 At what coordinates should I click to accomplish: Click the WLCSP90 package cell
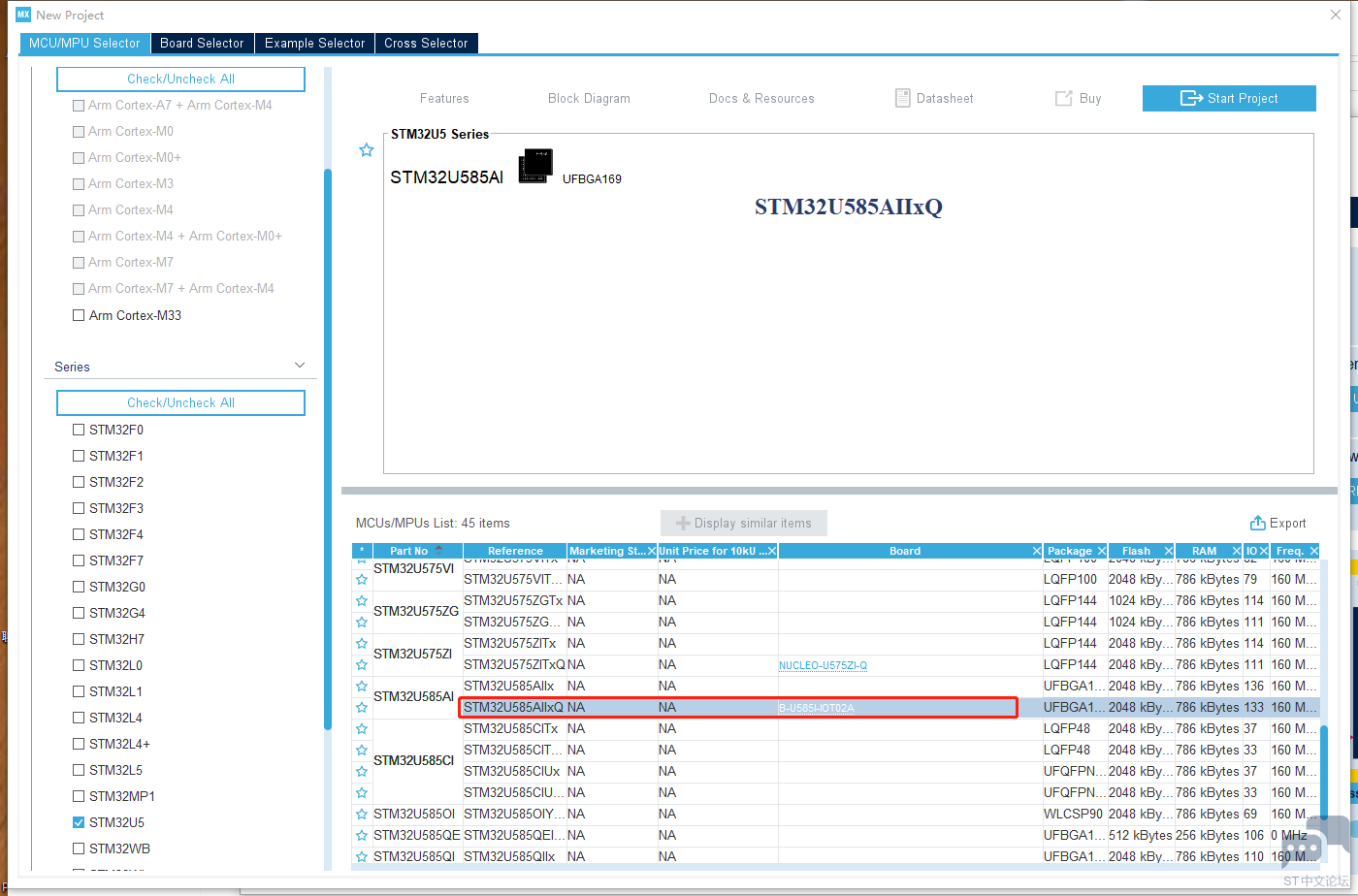pyautogui.click(x=1075, y=814)
